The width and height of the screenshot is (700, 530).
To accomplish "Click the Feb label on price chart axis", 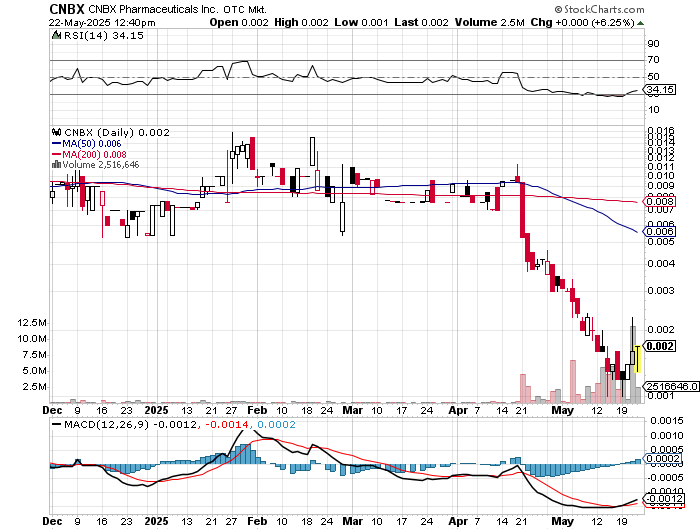I will click(x=257, y=410).
